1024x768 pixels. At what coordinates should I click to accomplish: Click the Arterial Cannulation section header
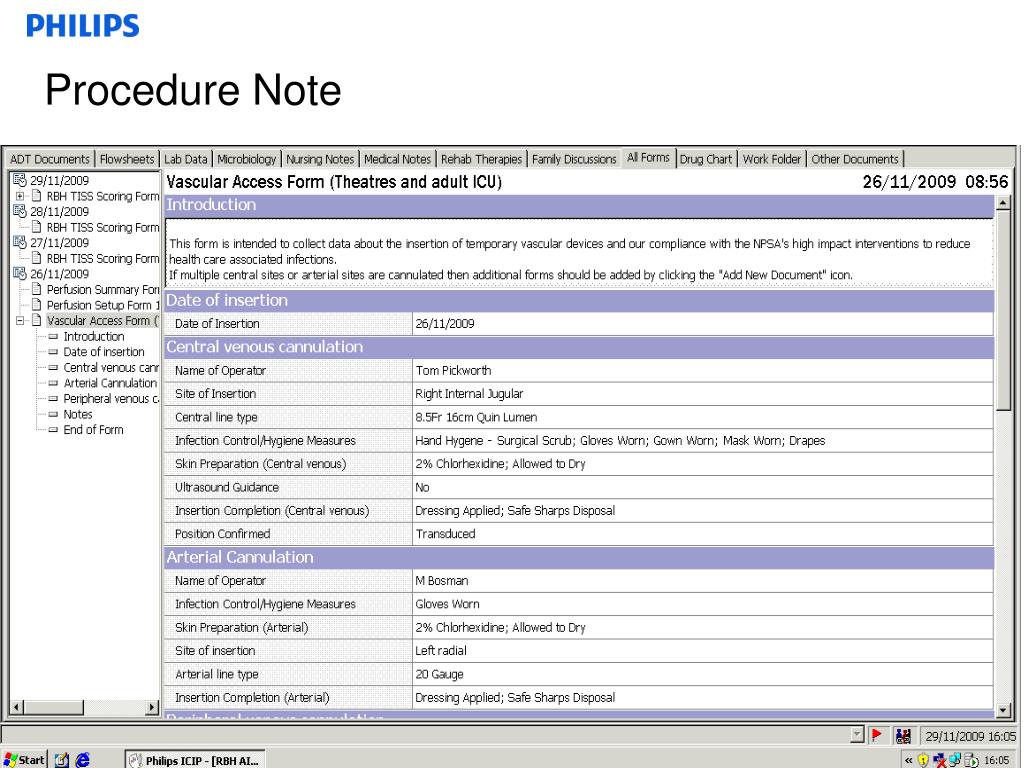[579, 557]
